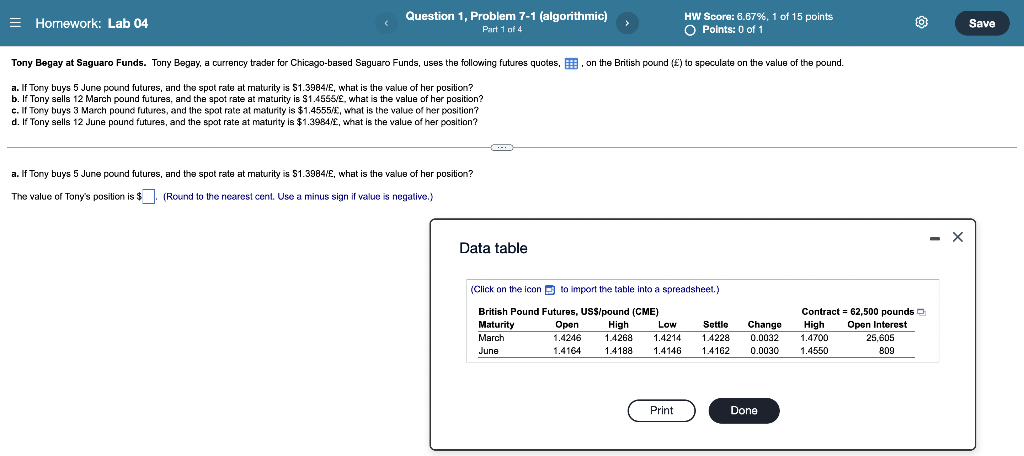Minimize the Data table dialog

(935, 238)
